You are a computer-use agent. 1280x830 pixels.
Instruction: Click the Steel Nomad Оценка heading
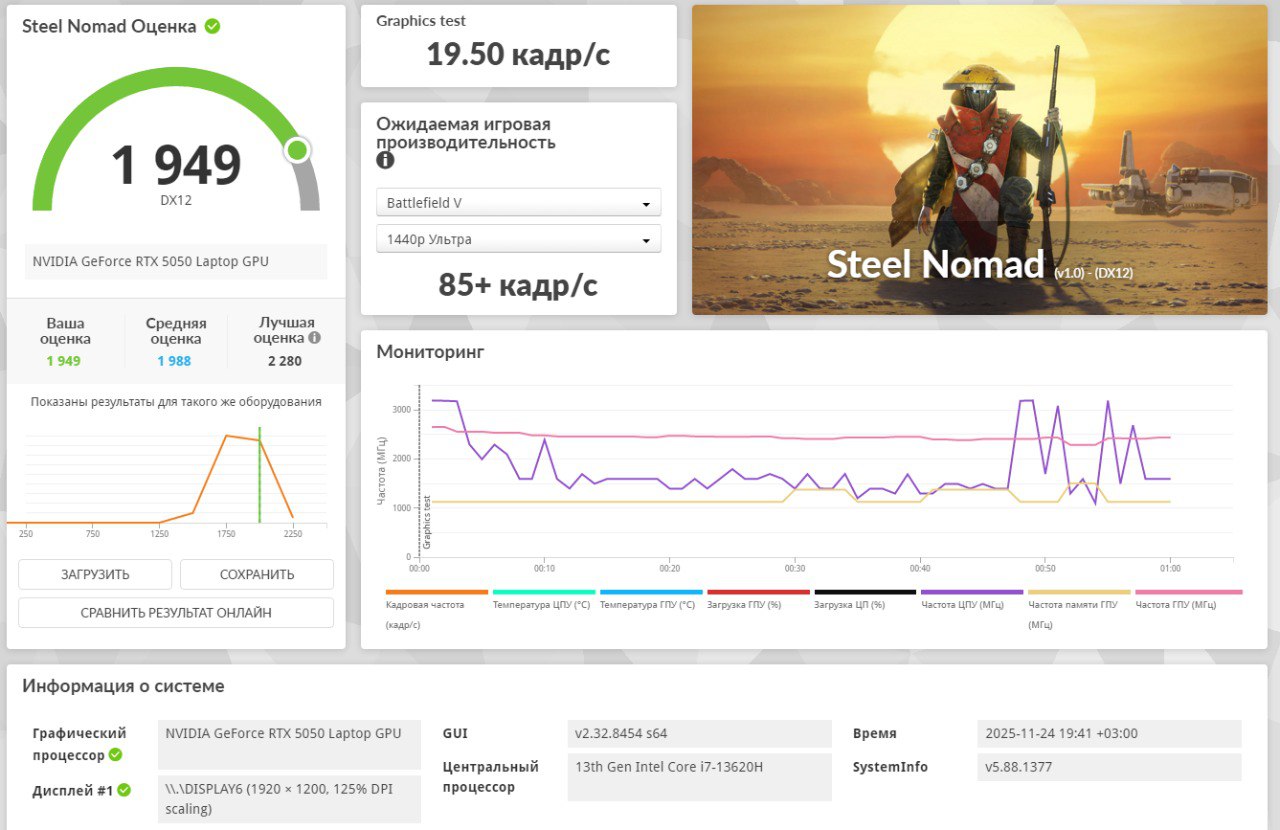tap(109, 26)
